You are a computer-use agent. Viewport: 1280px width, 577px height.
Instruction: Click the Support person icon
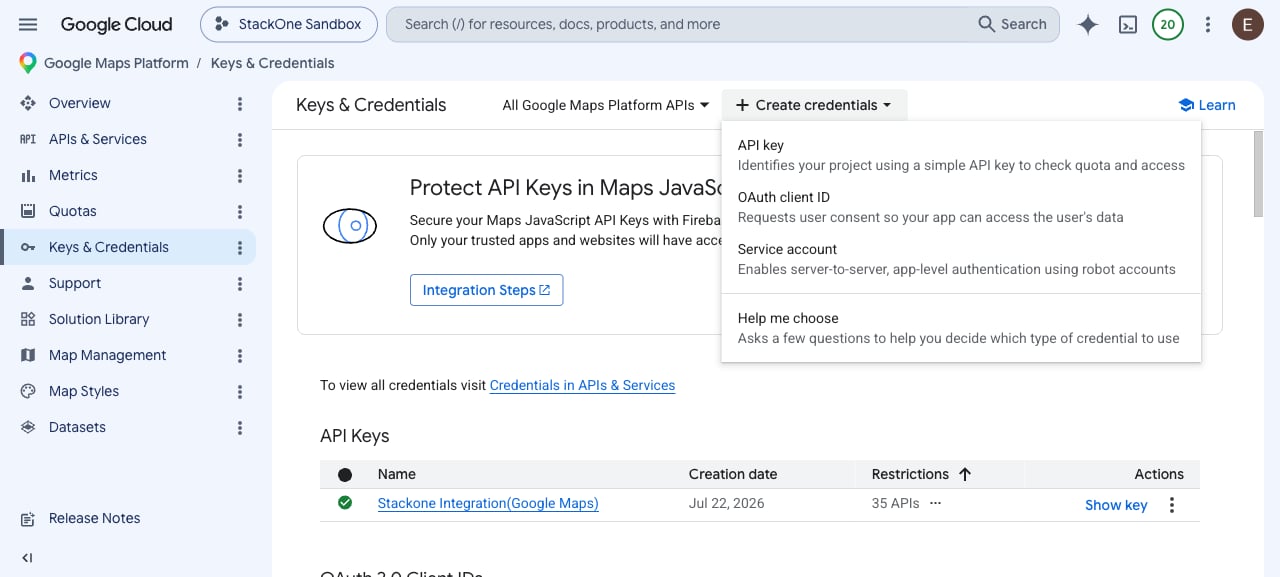click(x=28, y=283)
